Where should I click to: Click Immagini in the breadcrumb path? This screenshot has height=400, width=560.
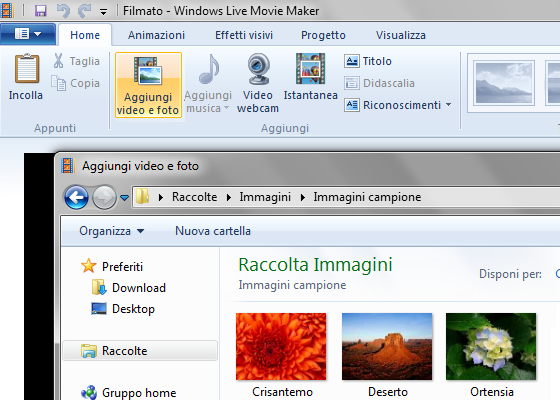265,197
